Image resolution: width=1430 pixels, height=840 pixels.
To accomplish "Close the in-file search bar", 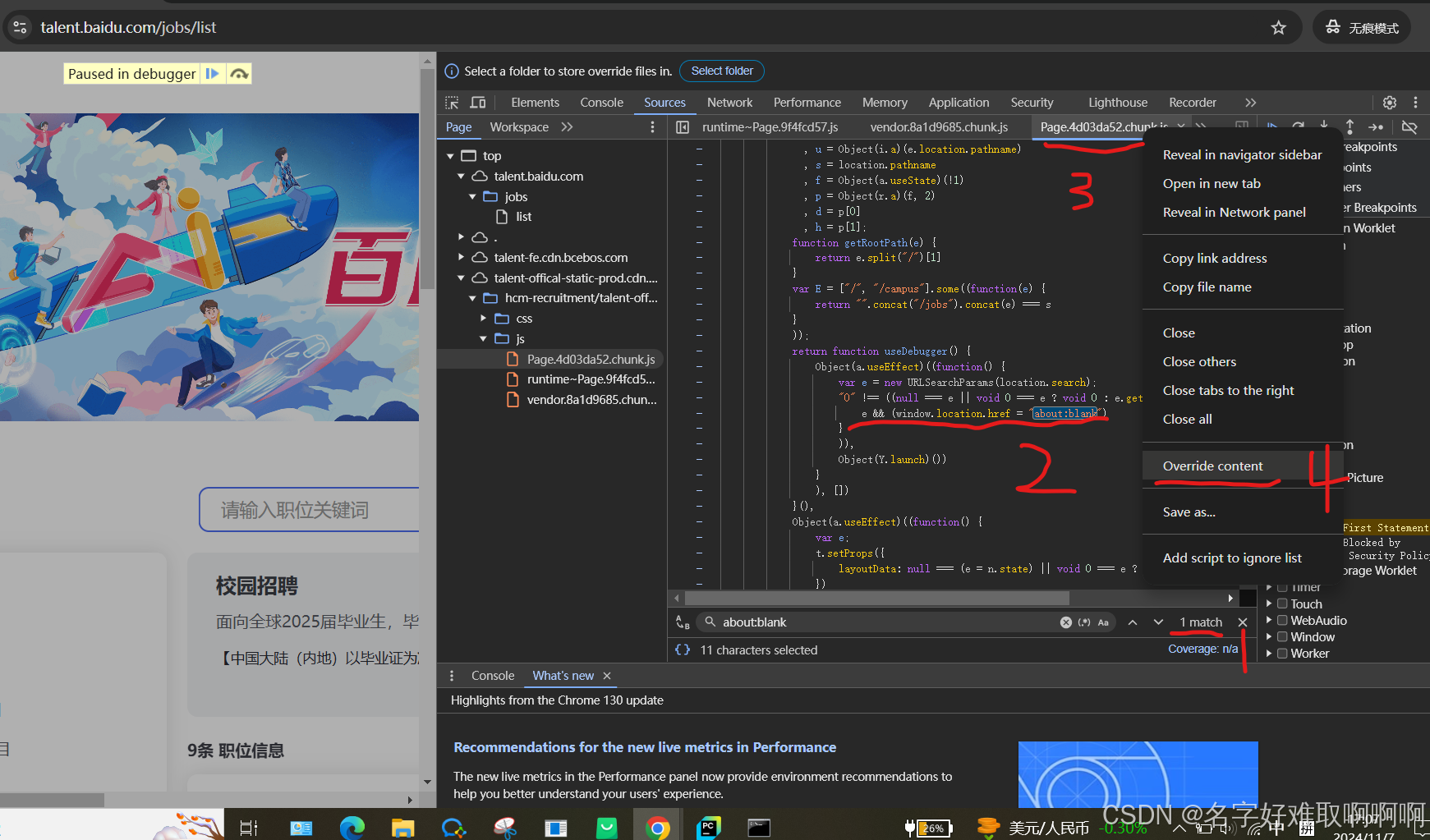I will (1243, 622).
